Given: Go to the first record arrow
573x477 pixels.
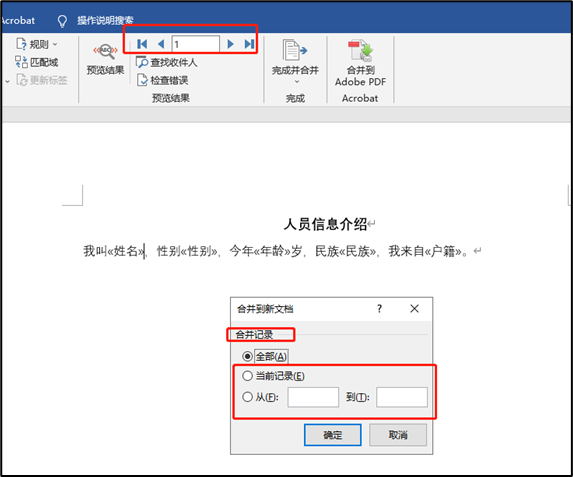Looking at the screenshot, I should coord(142,44).
